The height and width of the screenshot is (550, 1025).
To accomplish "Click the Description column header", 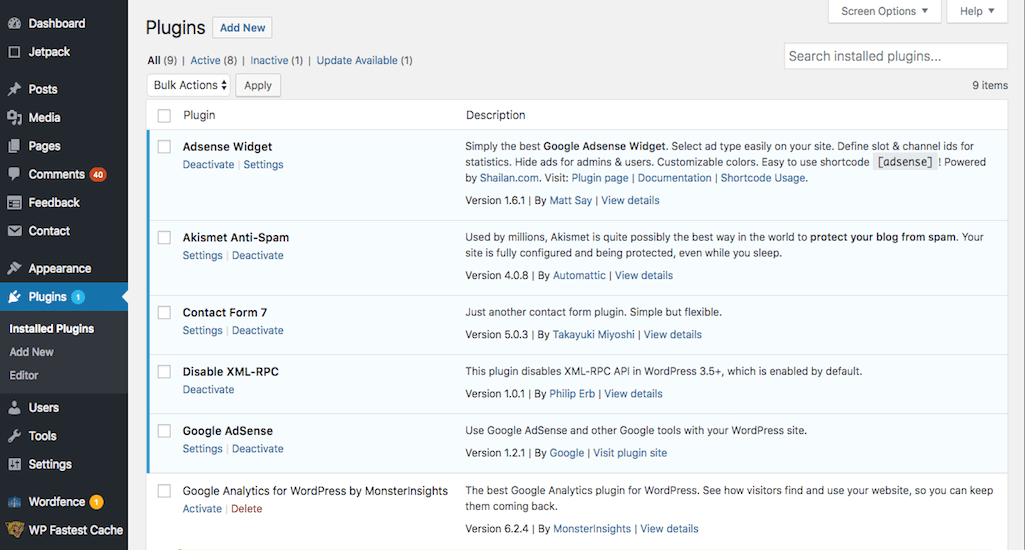I will click(x=495, y=115).
